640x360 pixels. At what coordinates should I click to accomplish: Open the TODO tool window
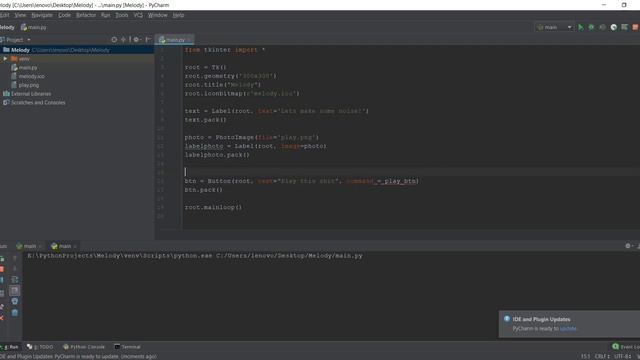tap(40, 347)
